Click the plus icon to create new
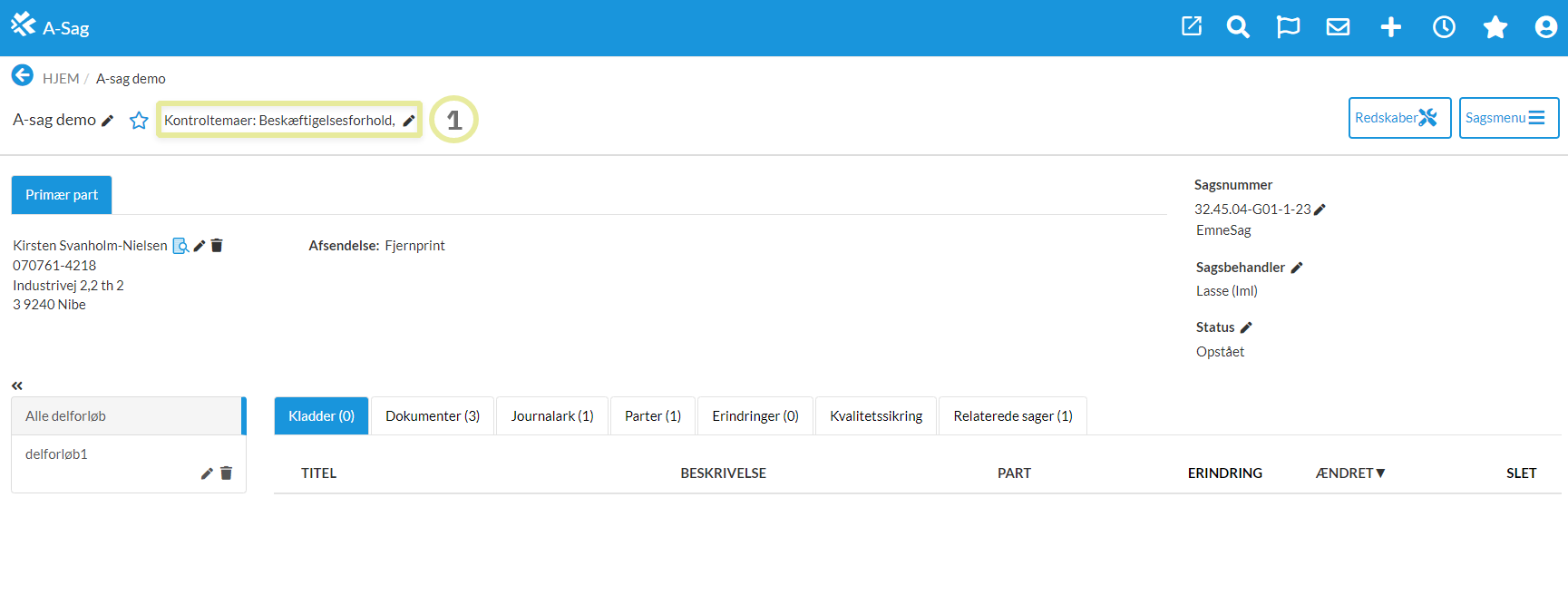This screenshot has width=1568, height=595. (x=1390, y=27)
